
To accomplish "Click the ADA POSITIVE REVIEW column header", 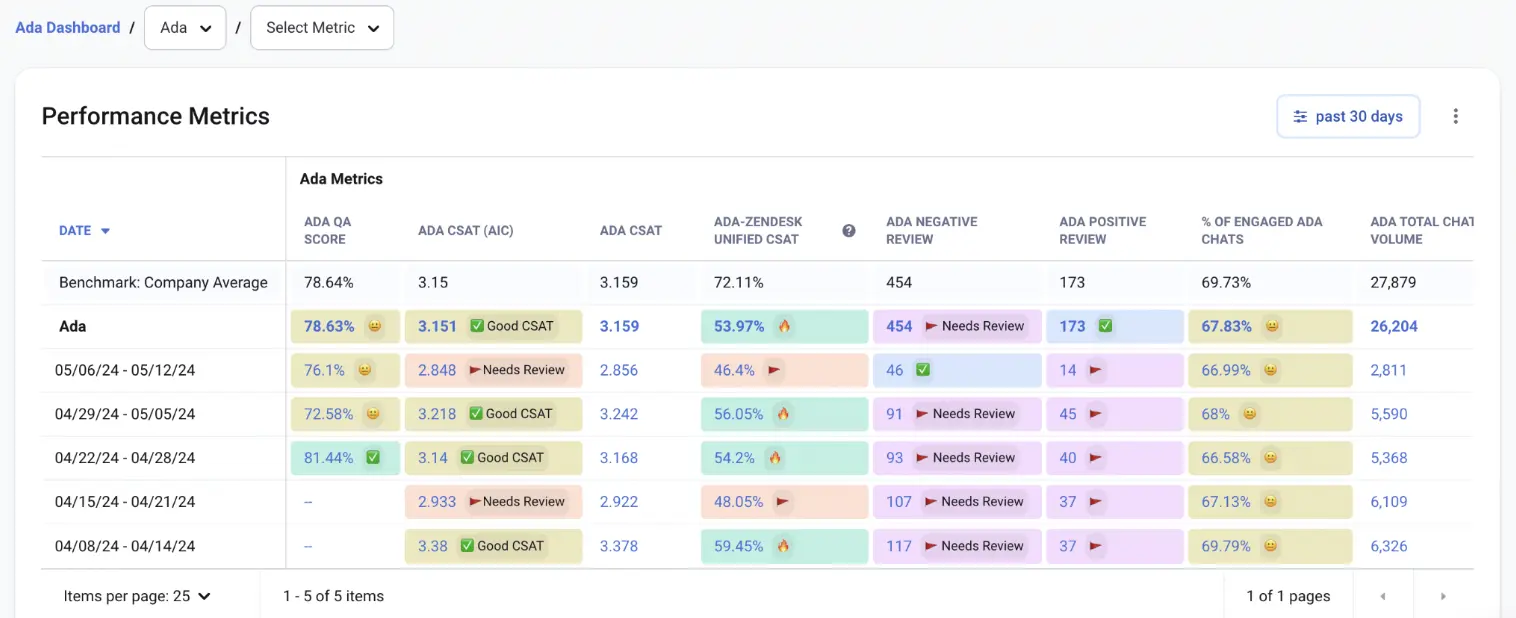I will 1103,231.
